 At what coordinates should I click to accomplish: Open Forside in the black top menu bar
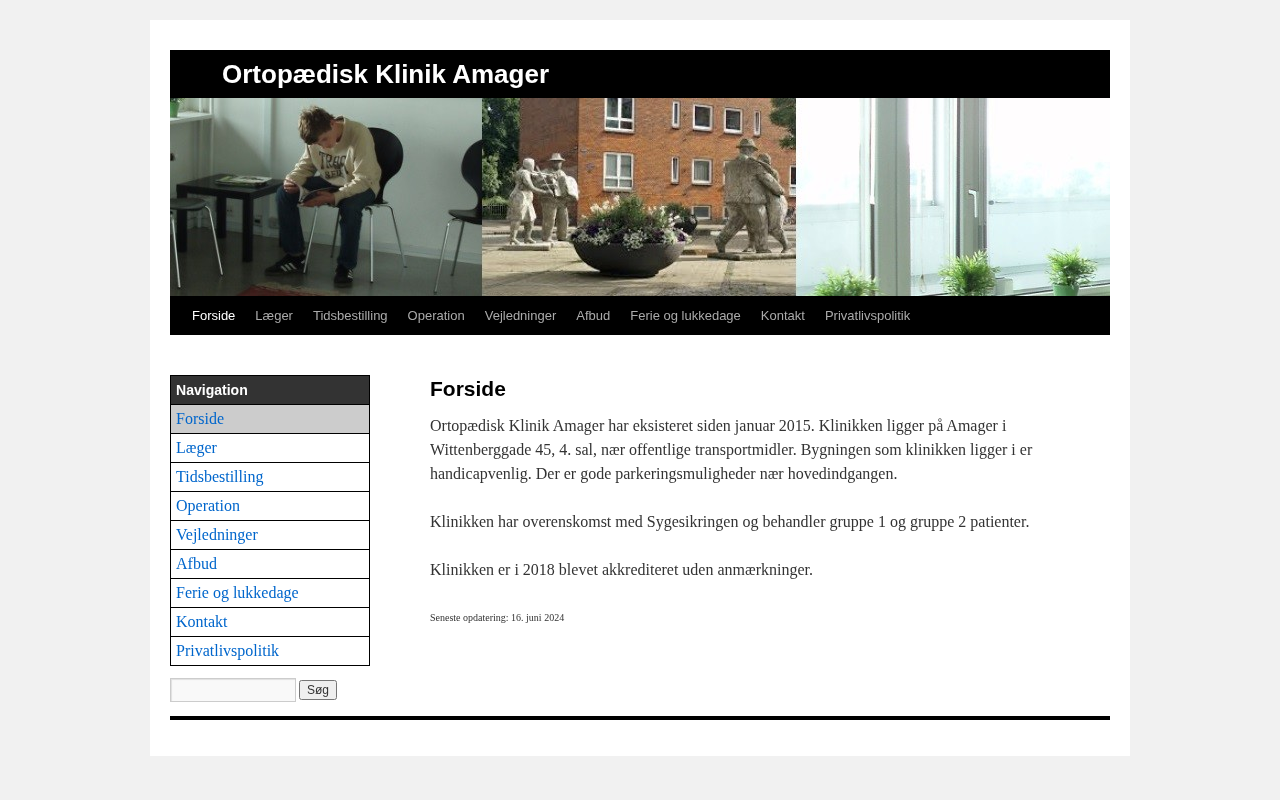(213, 316)
